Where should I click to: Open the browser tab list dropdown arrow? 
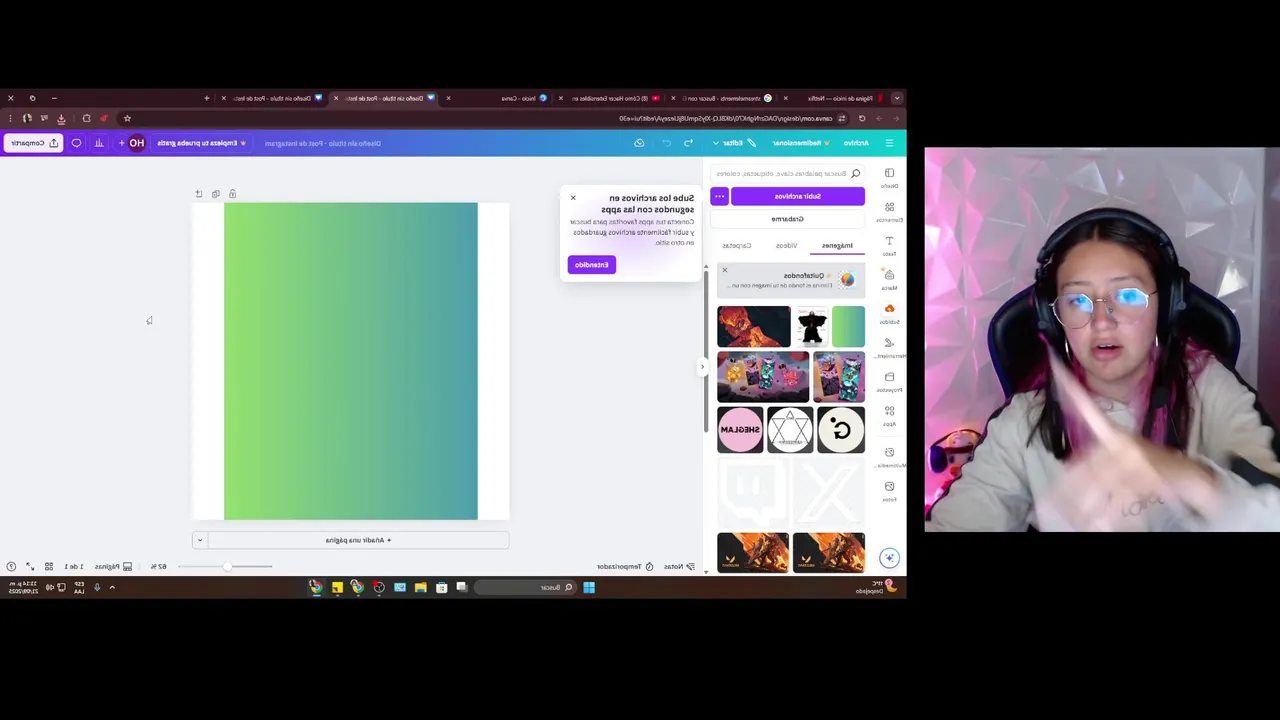pos(897,98)
